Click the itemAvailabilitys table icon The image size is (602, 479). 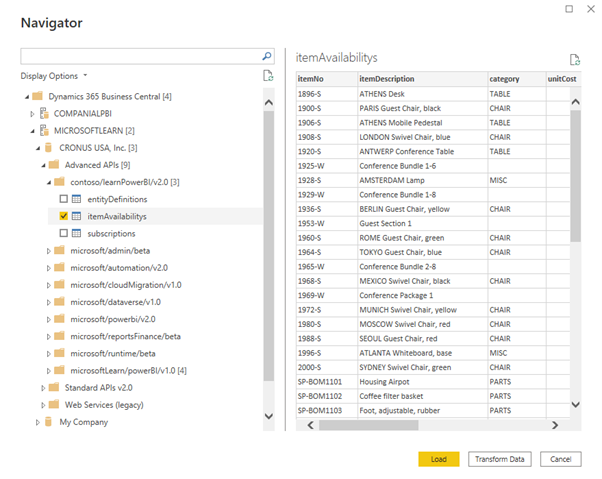pyautogui.click(x=76, y=216)
